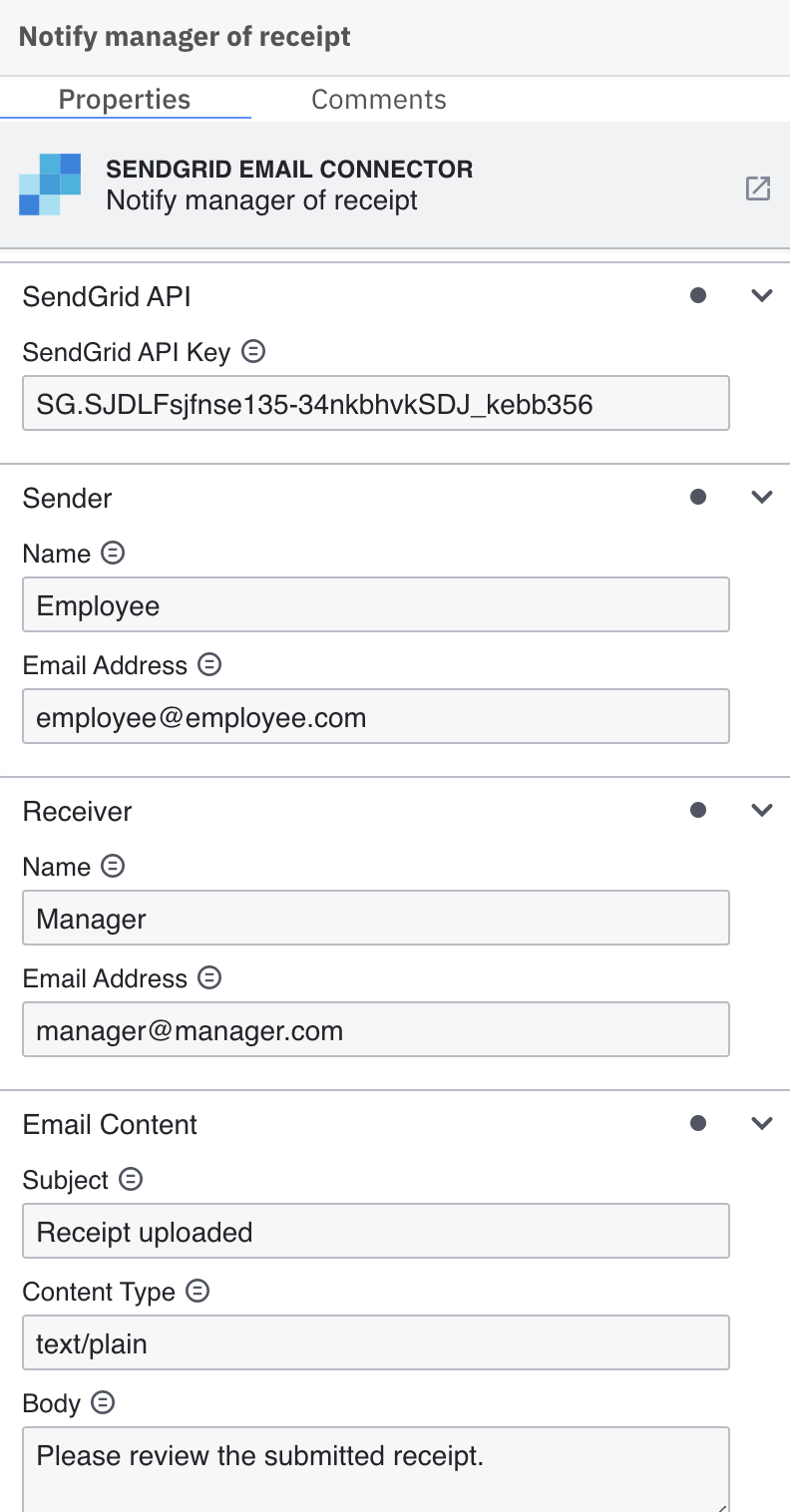
Task: Collapse the Email Content section via its chevron
Action: coord(762,1122)
